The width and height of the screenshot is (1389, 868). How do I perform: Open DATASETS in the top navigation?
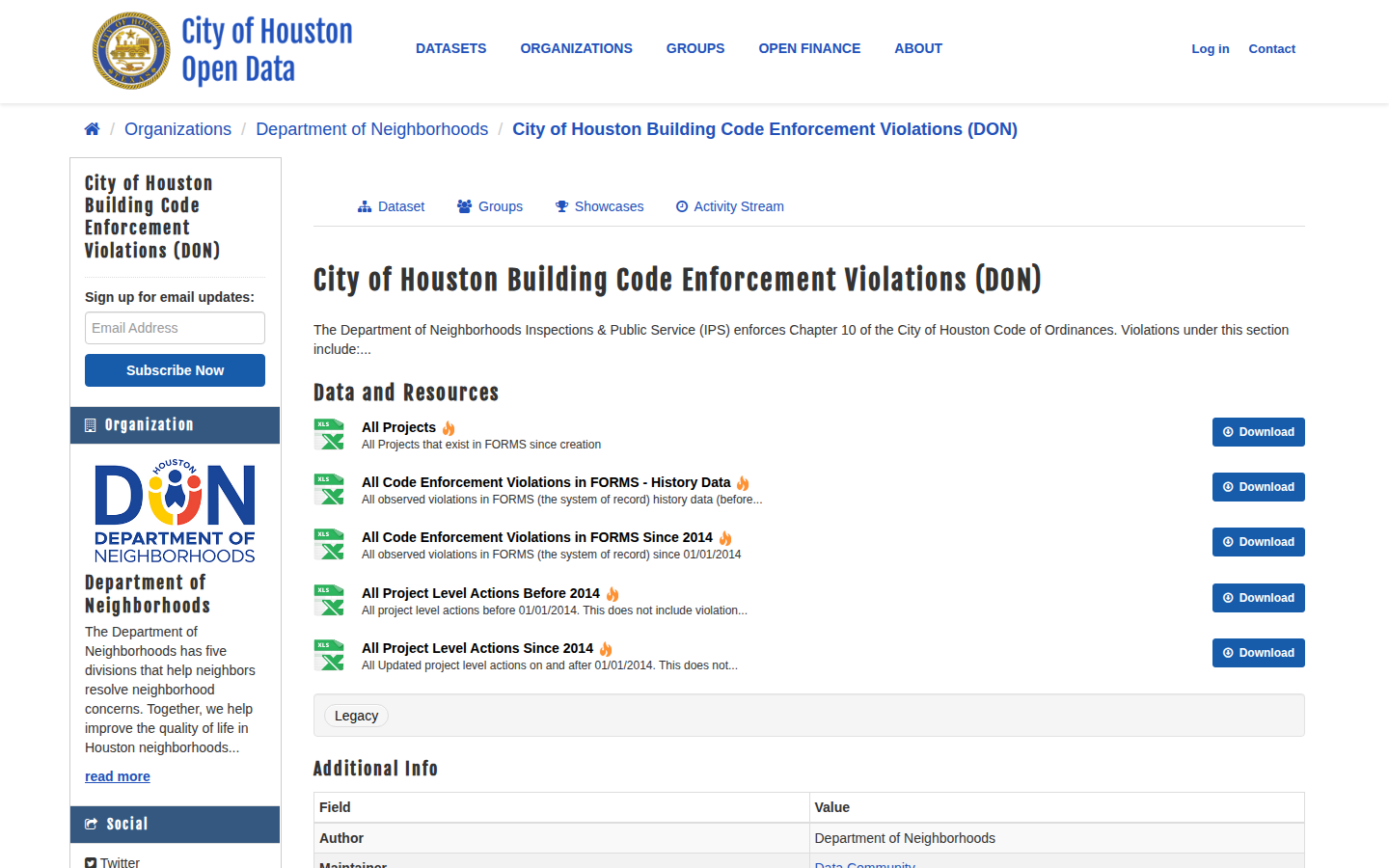pos(450,48)
